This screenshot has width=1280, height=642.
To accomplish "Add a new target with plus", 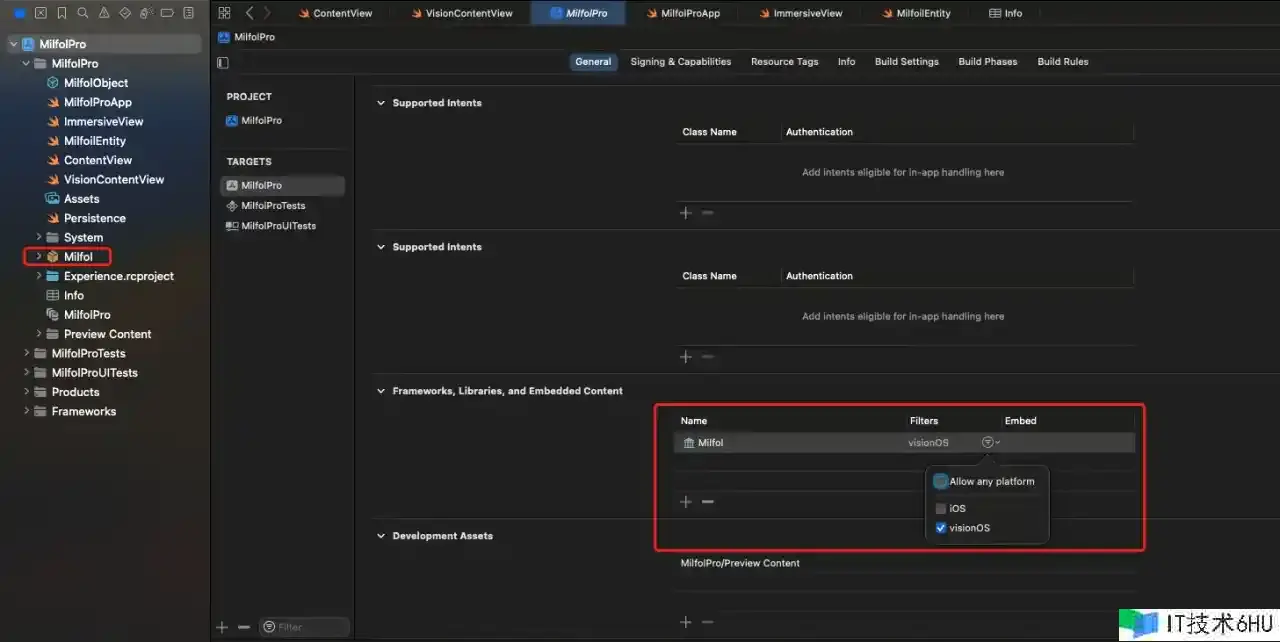I will [x=222, y=627].
